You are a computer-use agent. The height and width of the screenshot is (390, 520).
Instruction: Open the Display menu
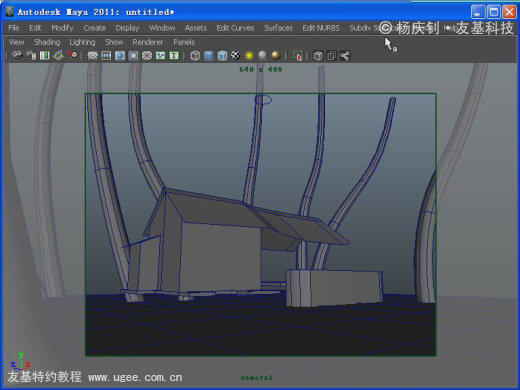pos(127,28)
